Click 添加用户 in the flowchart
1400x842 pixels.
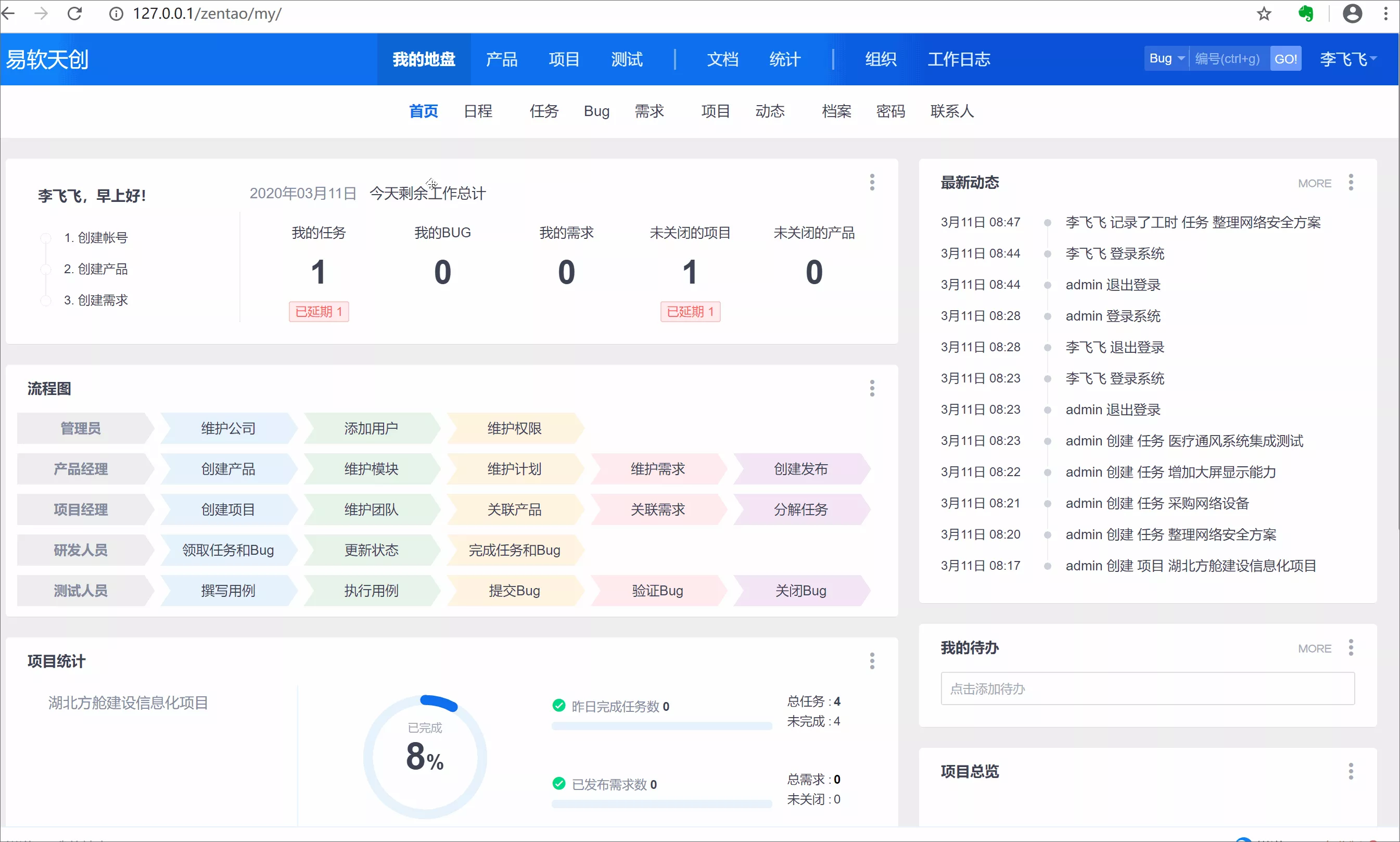(372, 428)
